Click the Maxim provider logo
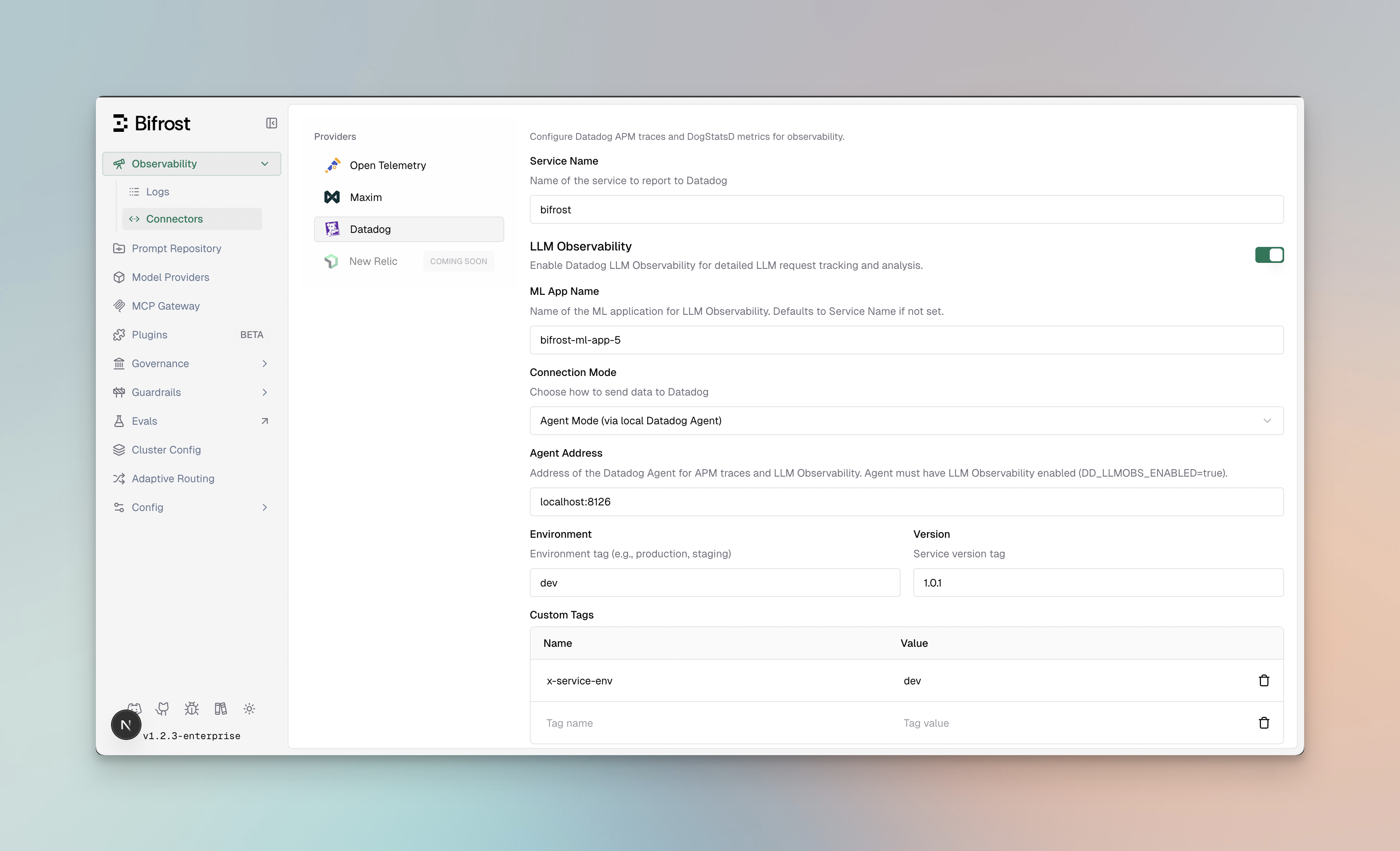This screenshot has width=1400, height=851. [332, 197]
